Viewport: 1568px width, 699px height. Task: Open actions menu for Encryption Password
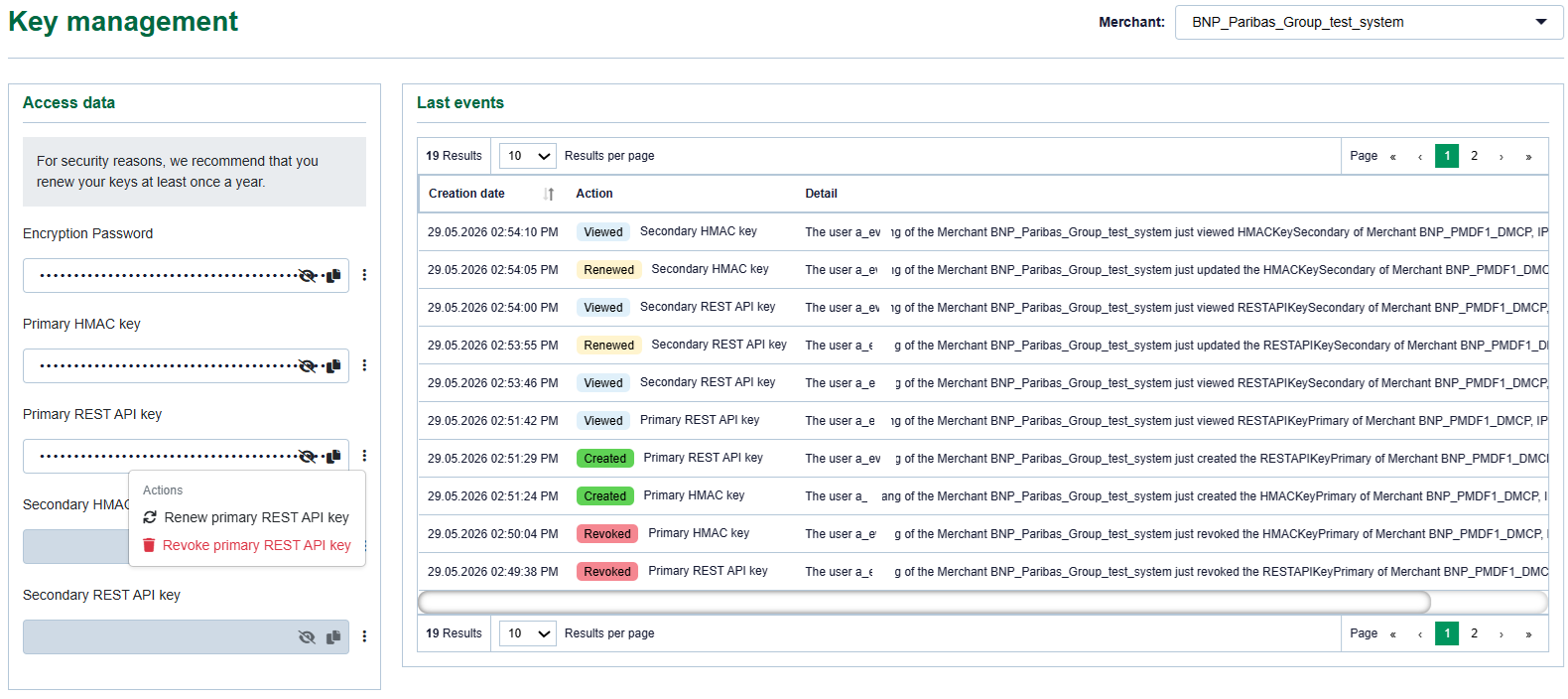pyautogui.click(x=364, y=275)
